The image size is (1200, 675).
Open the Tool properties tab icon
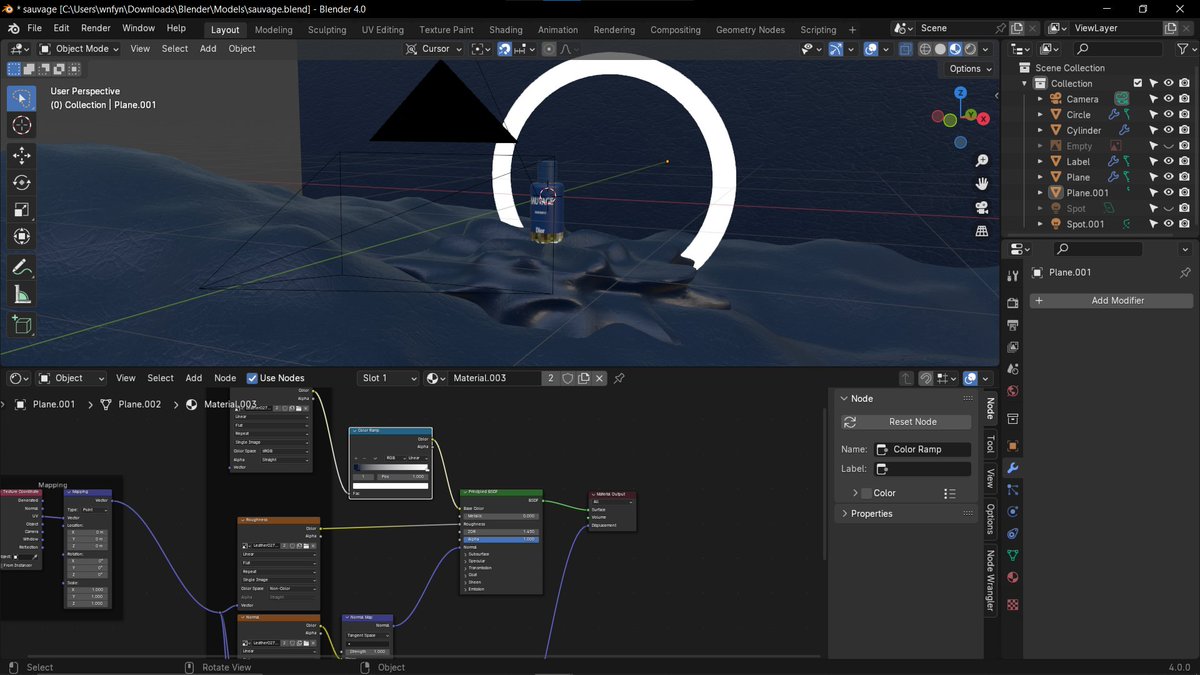click(x=1013, y=277)
